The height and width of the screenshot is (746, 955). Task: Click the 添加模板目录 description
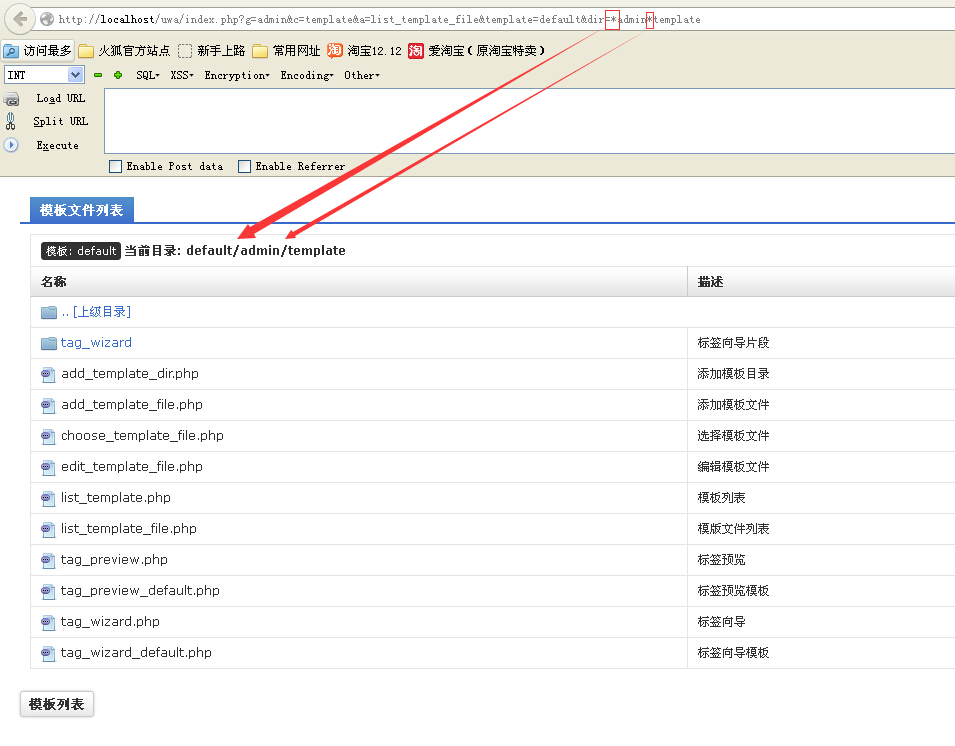pyautogui.click(x=733, y=374)
